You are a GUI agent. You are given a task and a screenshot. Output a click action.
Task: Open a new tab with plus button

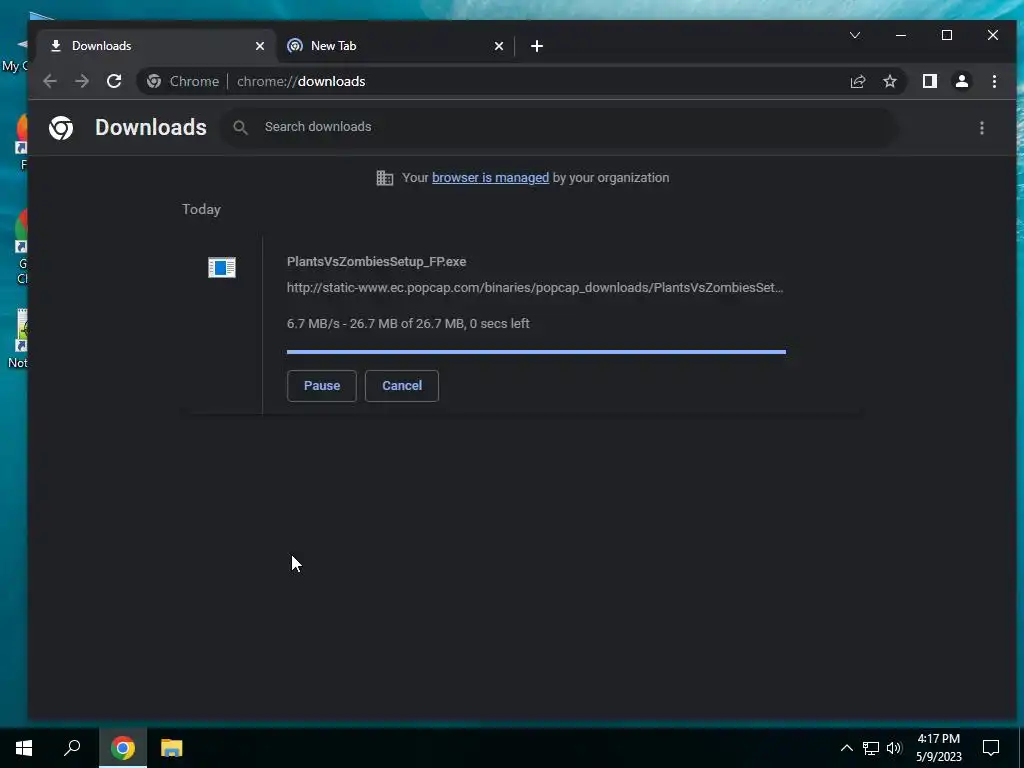tap(537, 46)
